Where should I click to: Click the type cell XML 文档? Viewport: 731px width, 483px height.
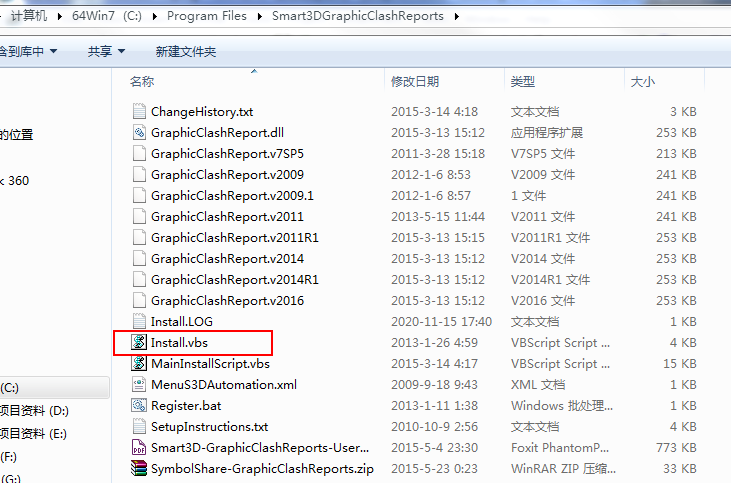(x=538, y=385)
